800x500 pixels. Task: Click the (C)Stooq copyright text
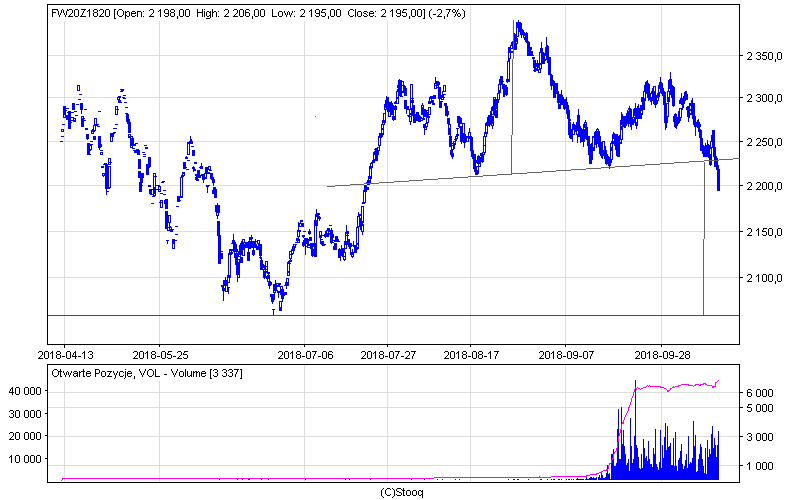pos(402,492)
